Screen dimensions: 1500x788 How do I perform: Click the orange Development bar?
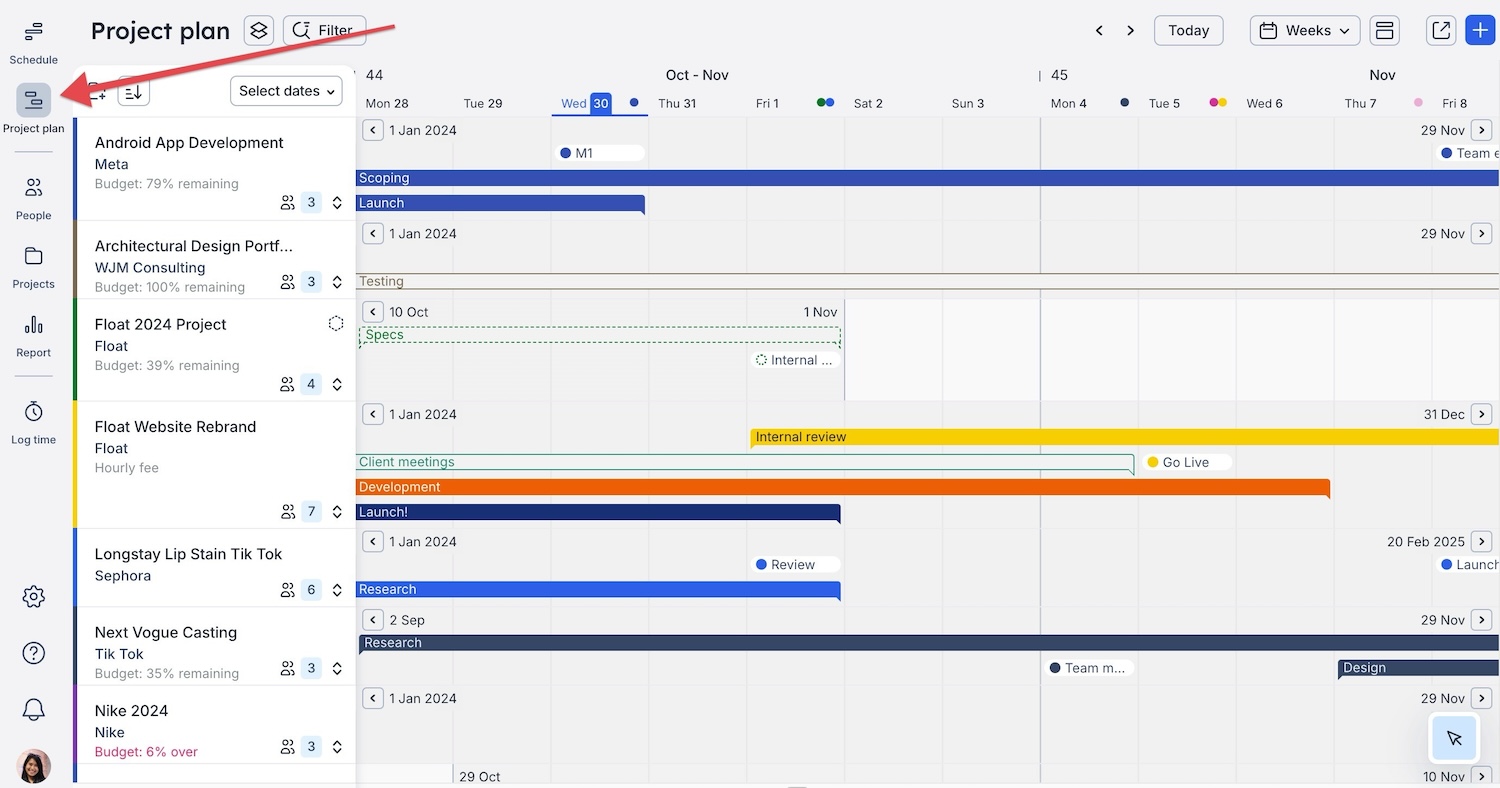[840, 487]
